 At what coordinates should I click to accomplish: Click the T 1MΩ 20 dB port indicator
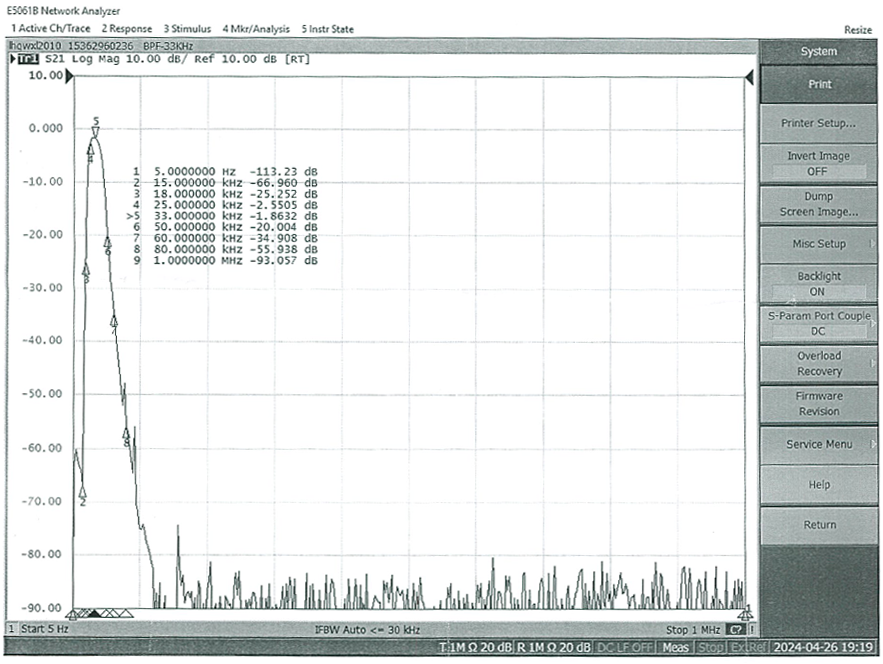coord(476,647)
